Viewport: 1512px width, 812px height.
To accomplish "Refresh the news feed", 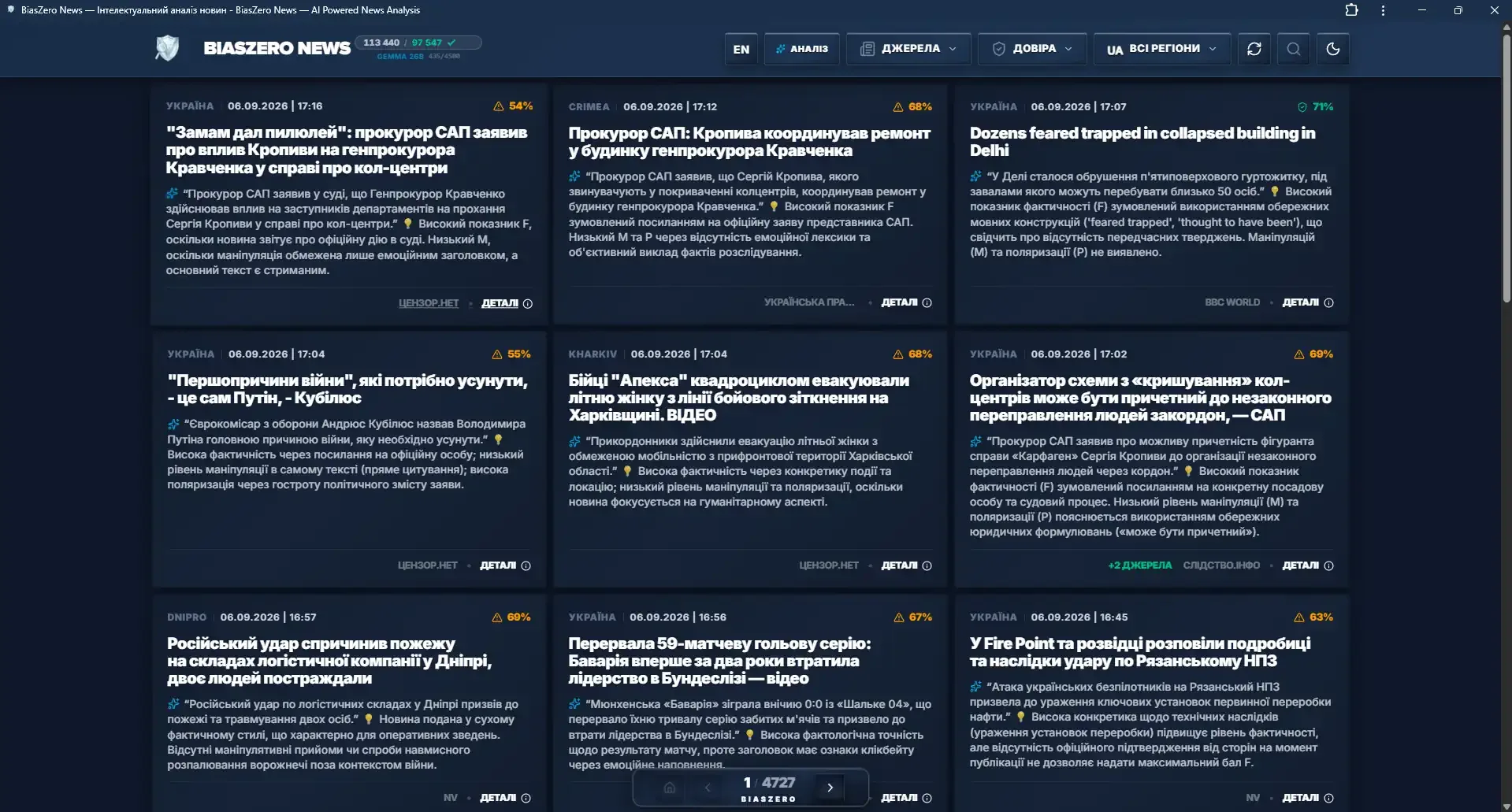I will click(1254, 49).
